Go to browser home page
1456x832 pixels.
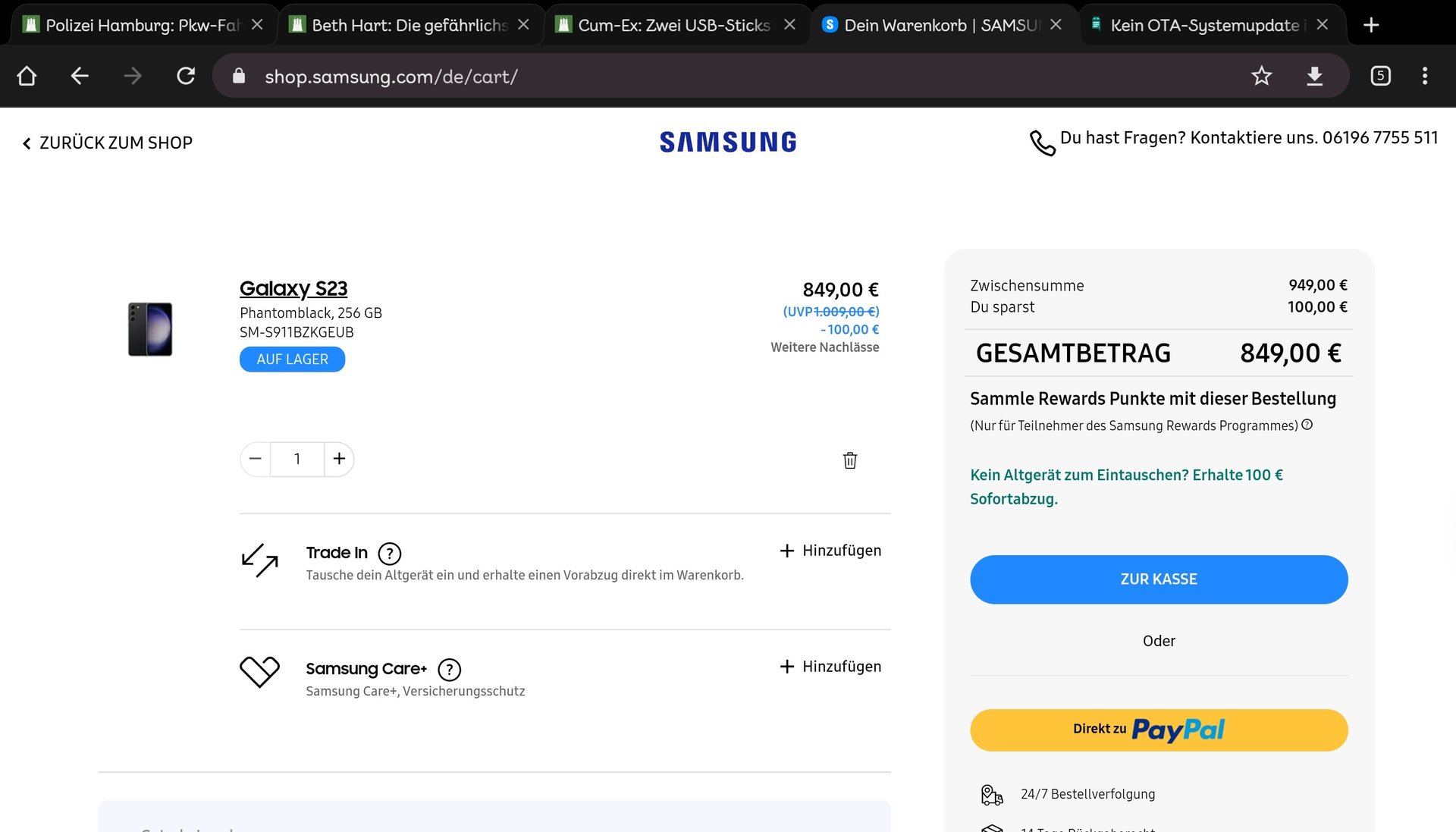click(27, 76)
